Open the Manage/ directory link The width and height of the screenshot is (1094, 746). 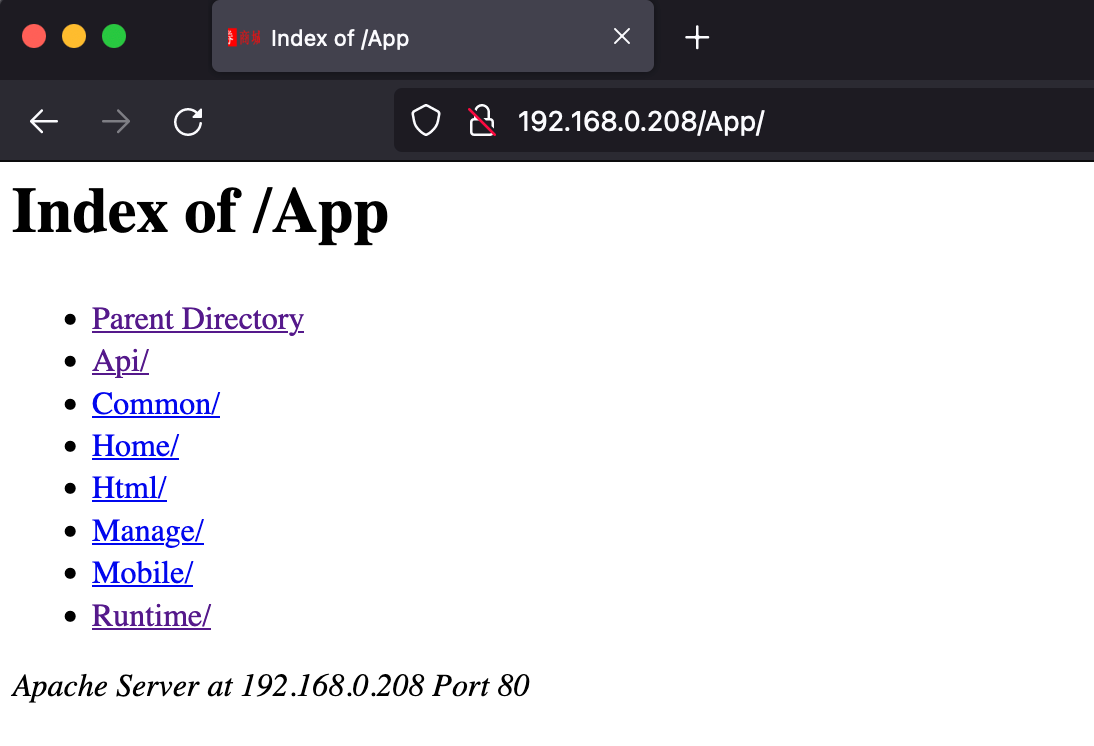(147, 531)
